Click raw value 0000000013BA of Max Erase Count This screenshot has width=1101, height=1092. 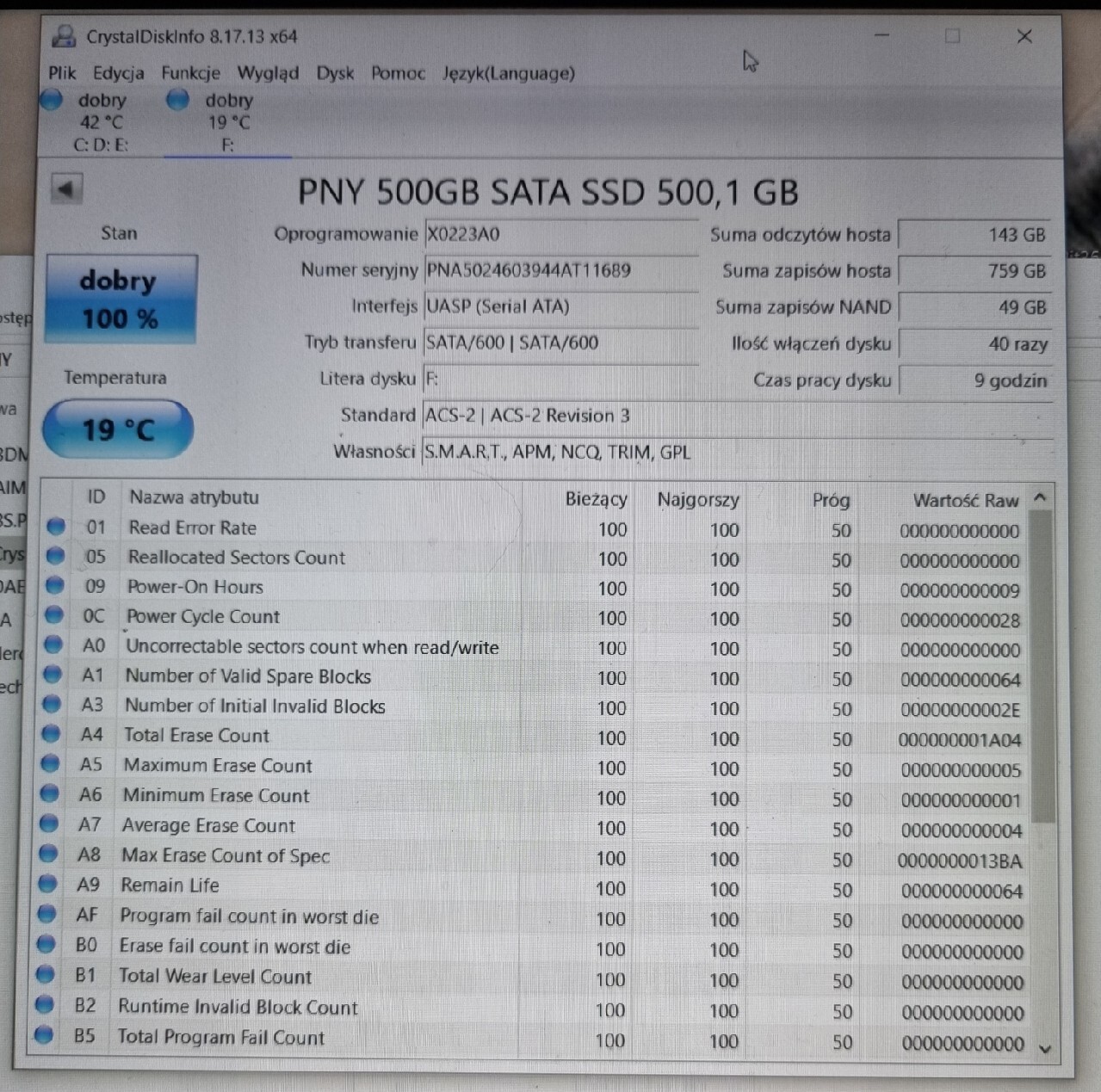pos(960,861)
